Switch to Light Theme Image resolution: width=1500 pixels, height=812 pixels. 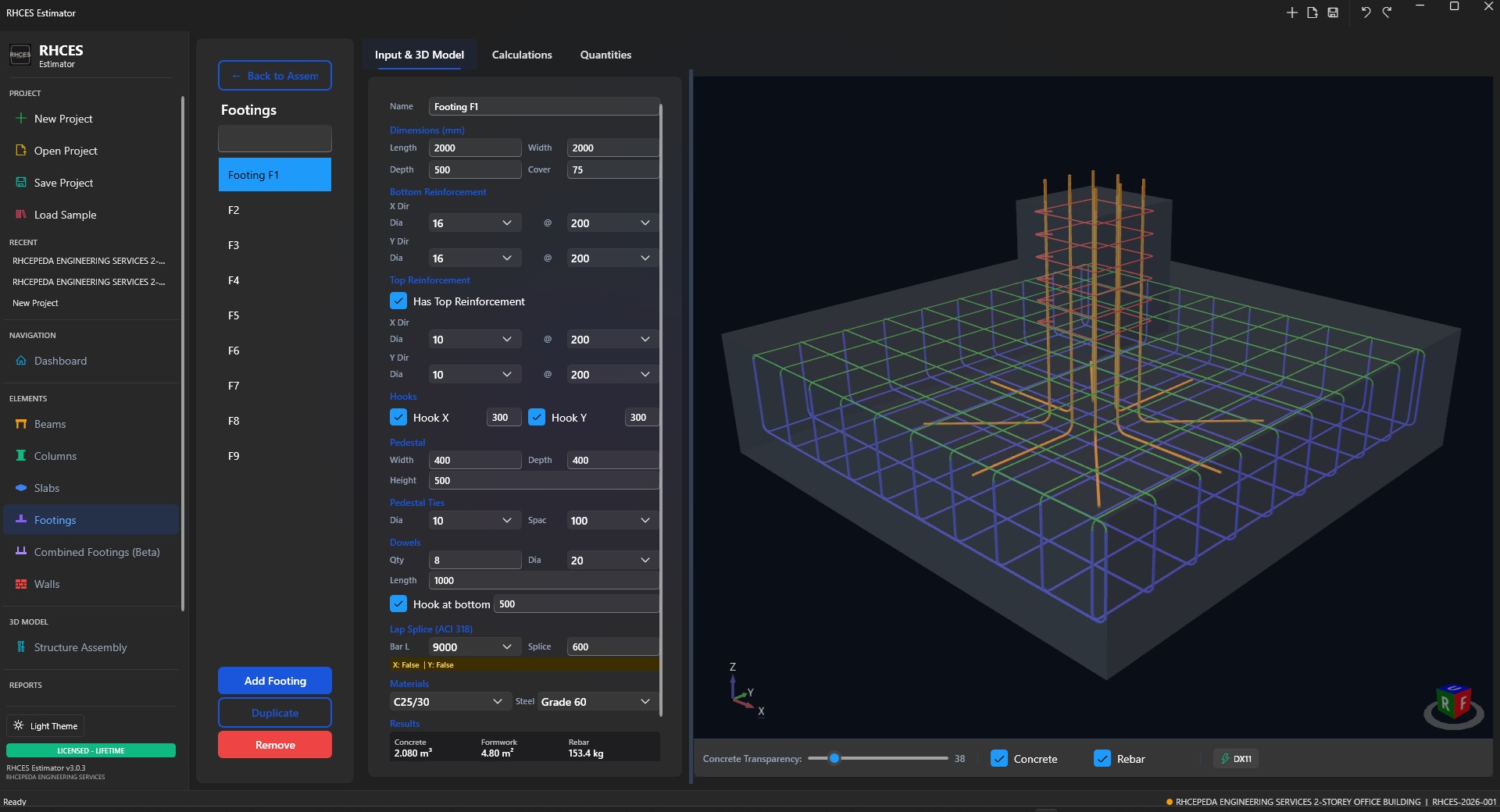pos(45,725)
